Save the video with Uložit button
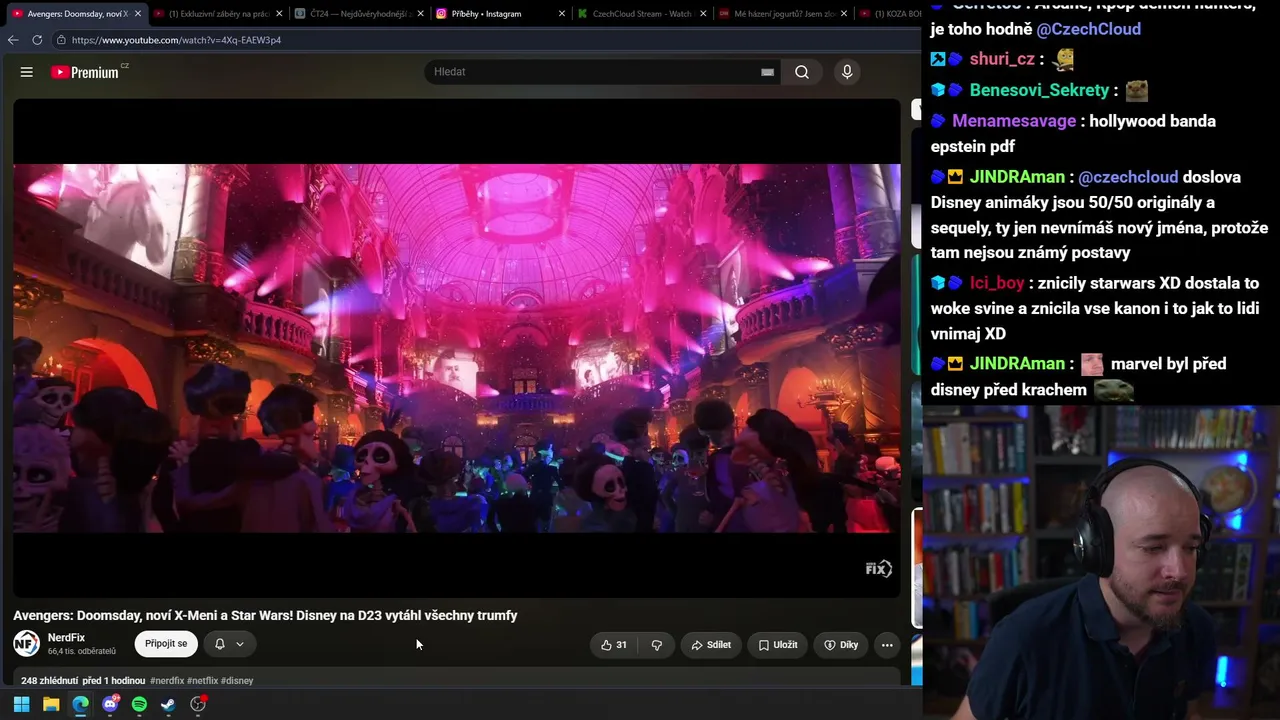Viewport: 1280px width, 720px height. tap(778, 645)
